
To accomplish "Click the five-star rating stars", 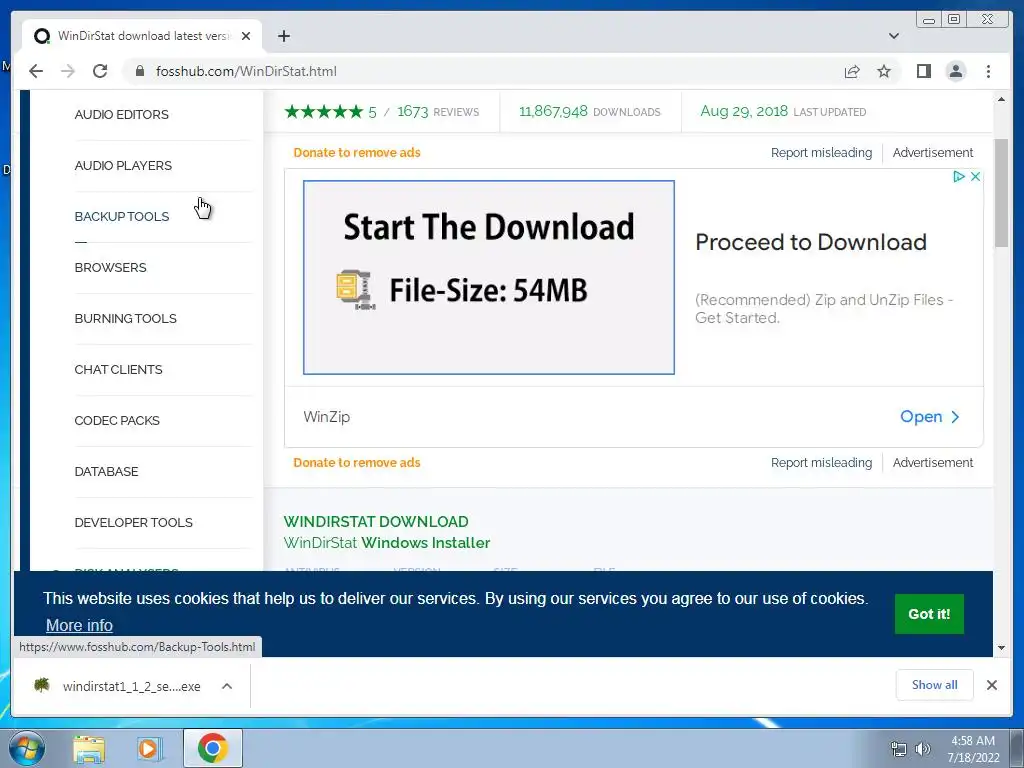I will 323,112.
